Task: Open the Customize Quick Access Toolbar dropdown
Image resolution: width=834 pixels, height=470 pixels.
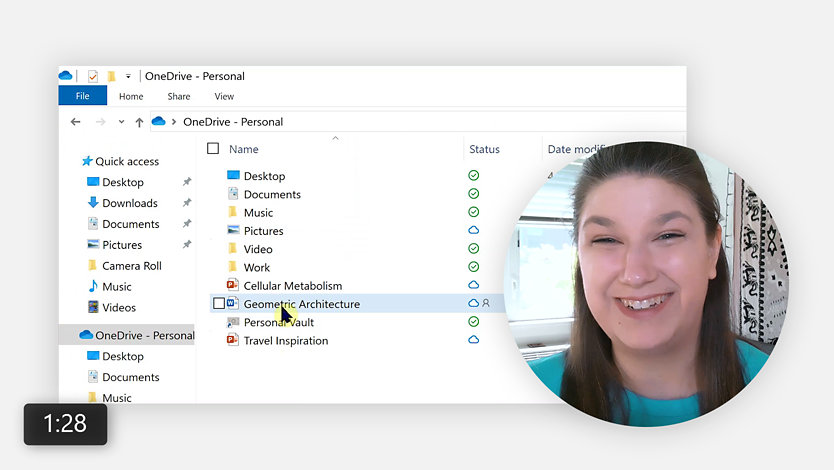Action: pyautogui.click(x=128, y=77)
